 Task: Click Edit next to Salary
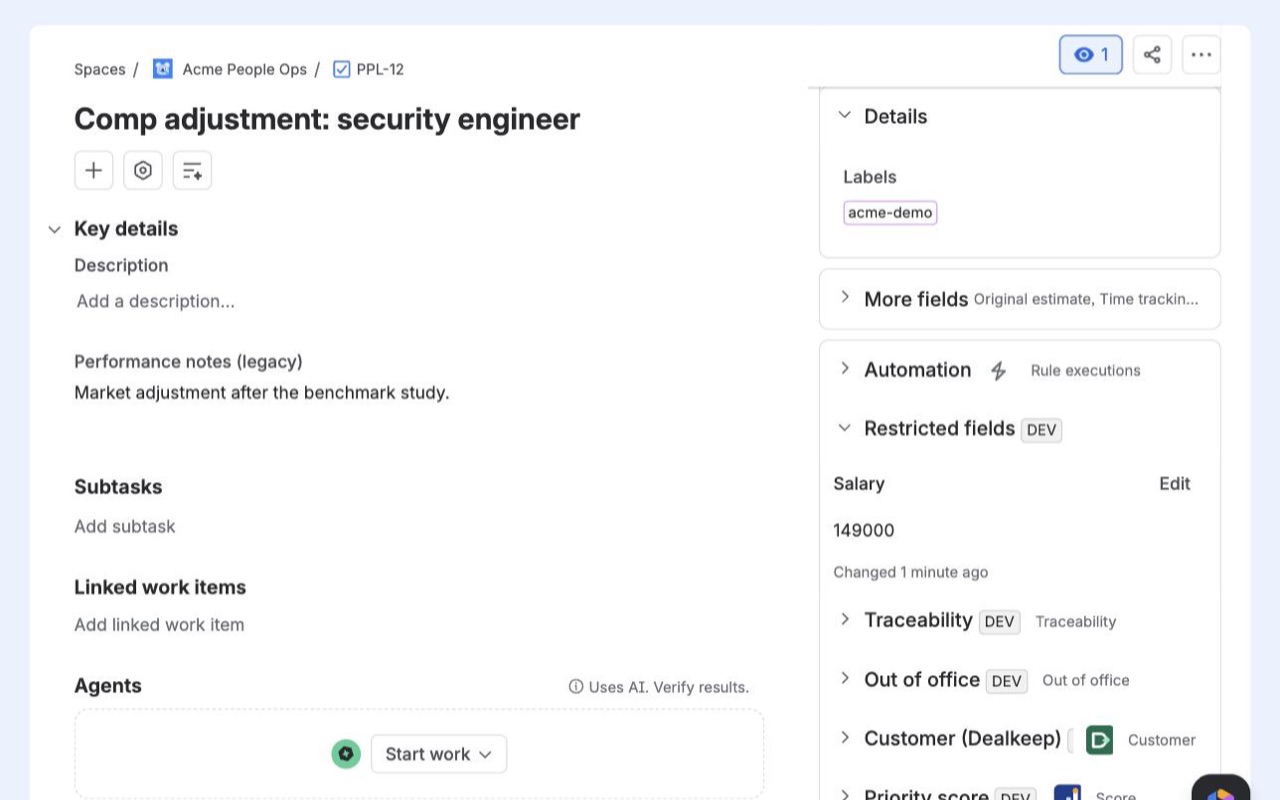pos(1175,484)
